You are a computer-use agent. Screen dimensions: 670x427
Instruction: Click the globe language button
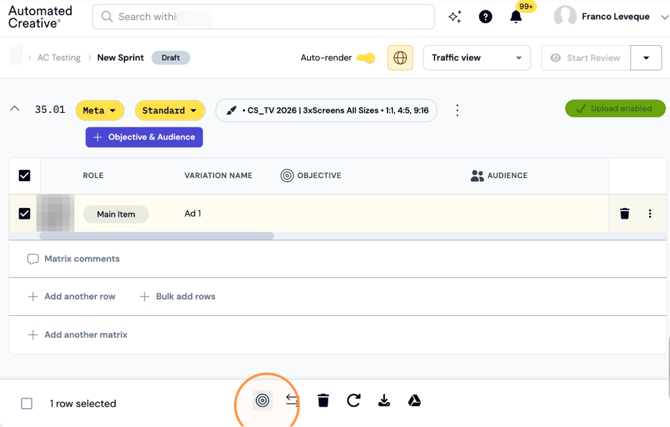tap(400, 58)
